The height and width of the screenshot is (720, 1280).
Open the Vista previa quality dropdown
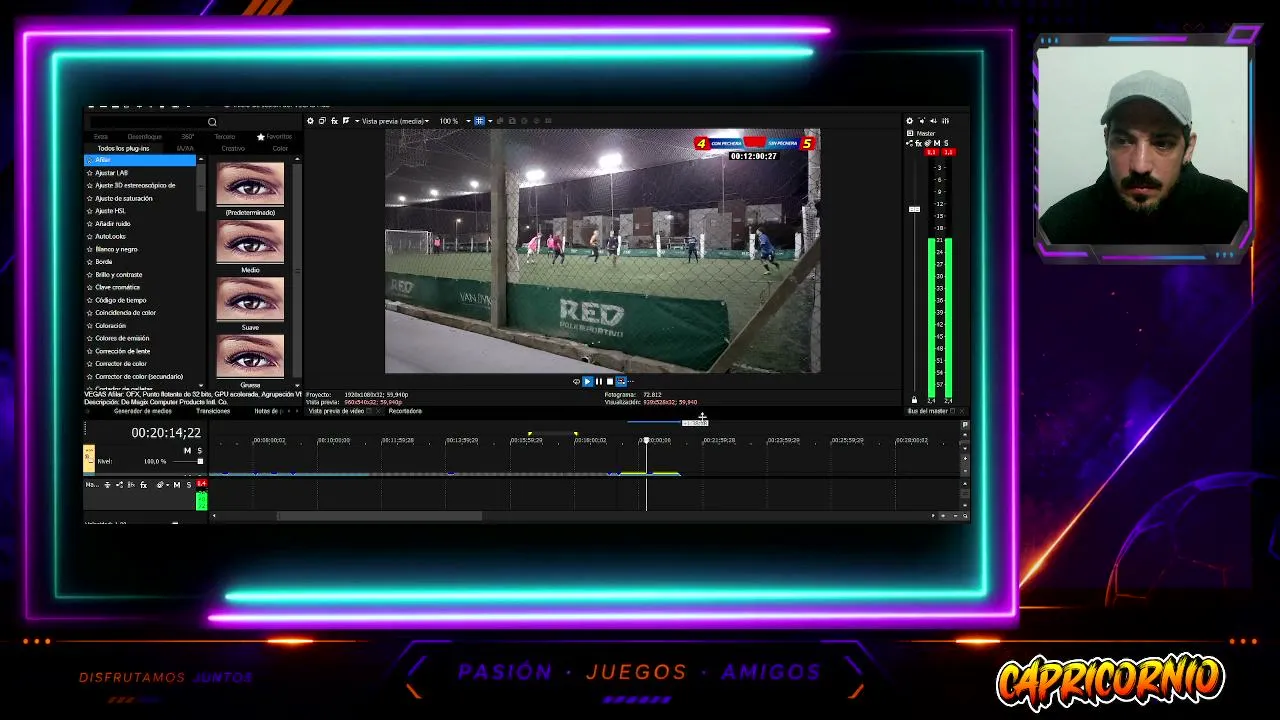point(395,121)
